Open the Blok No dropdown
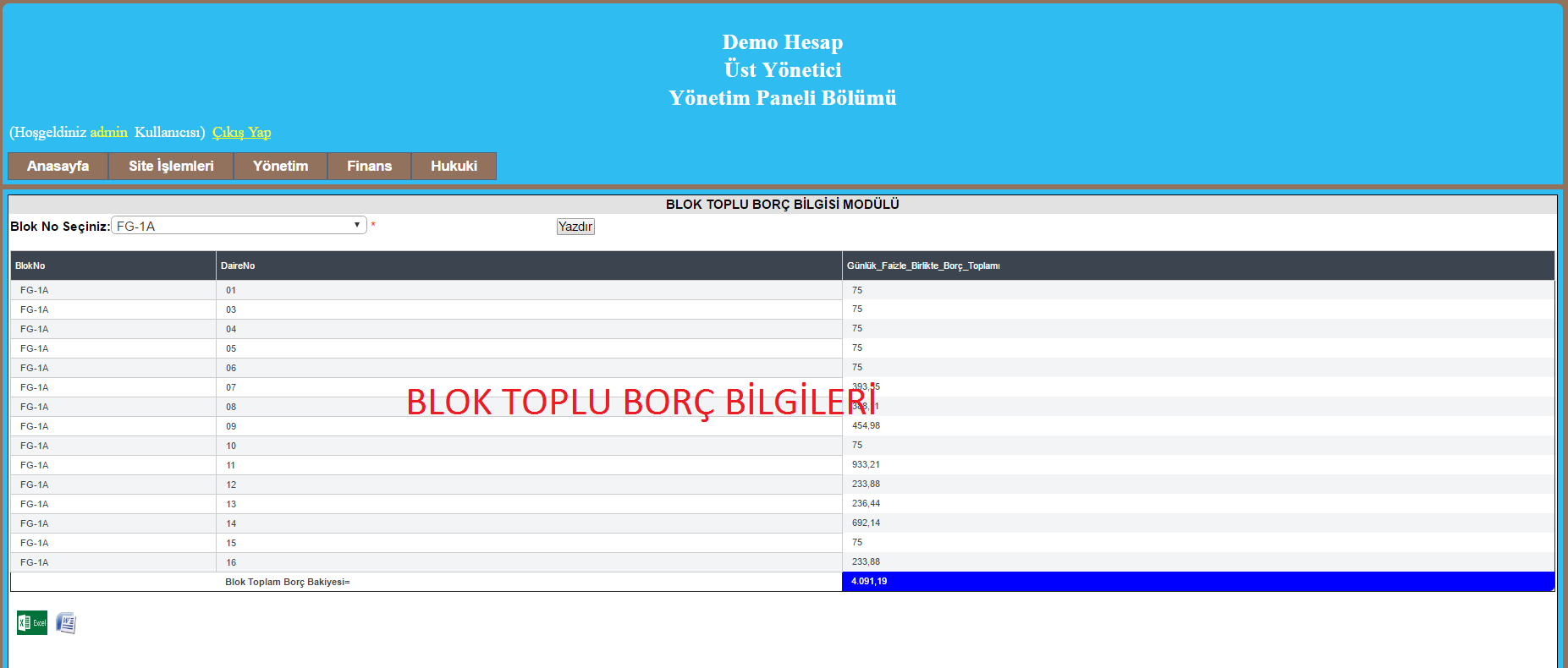Viewport: 1568px width, 668px height. [239, 226]
